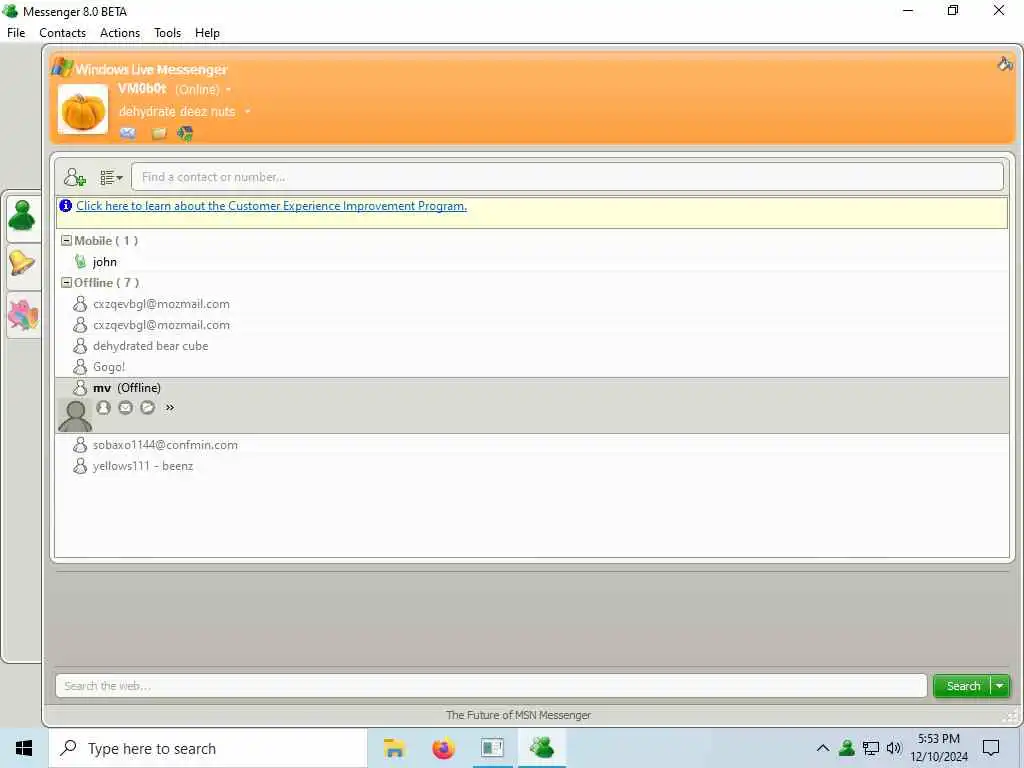
Task: Open the Contacts menu
Action: coord(63,33)
